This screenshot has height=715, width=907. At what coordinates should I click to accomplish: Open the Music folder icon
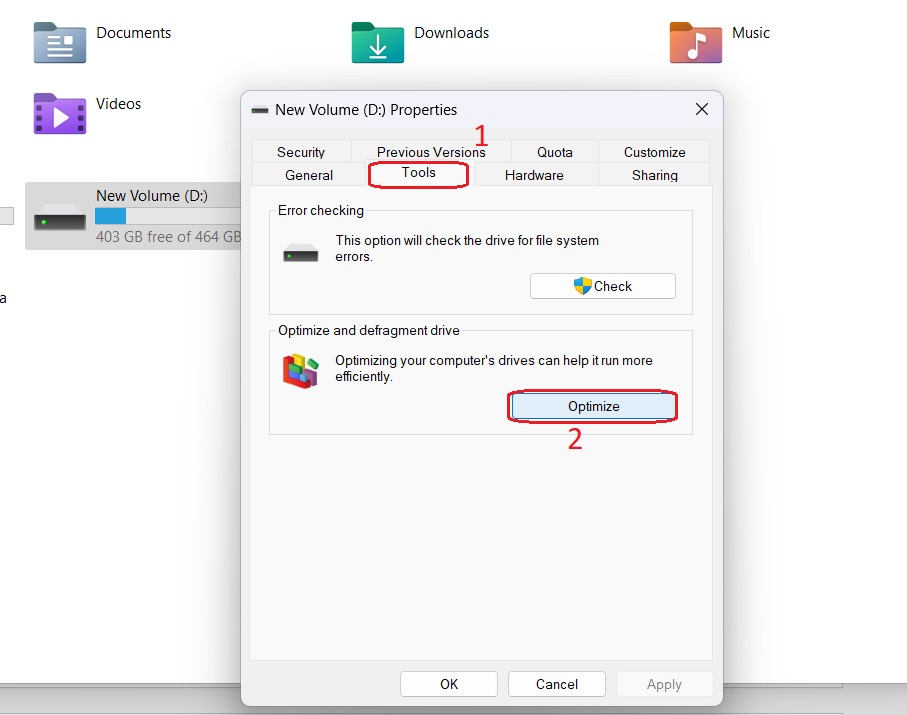[x=695, y=42]
